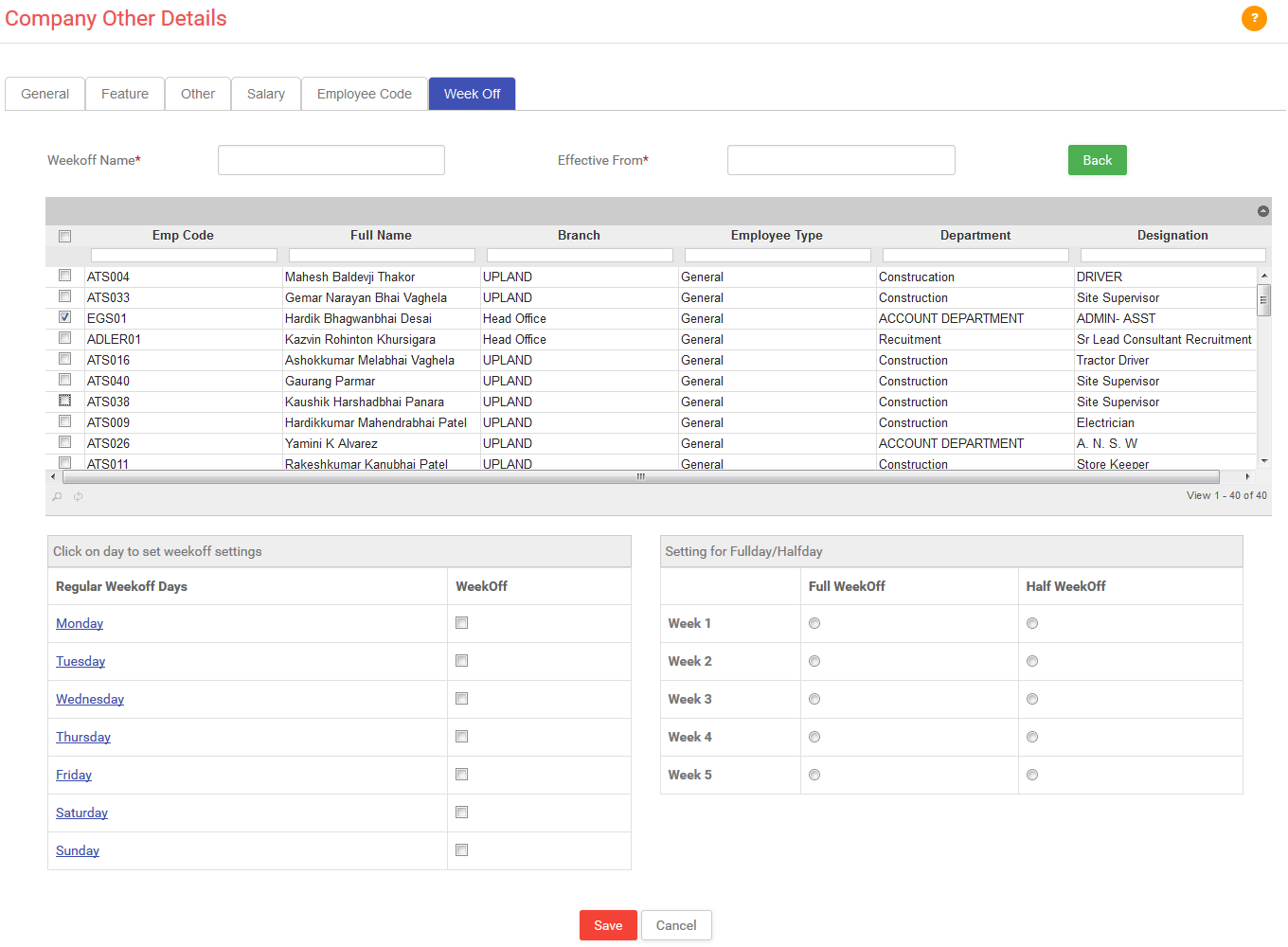The height and width of the screenshot is (947, 1288).
Task: Tick the Sunday weekoff checkbox
Action: (461, 850)
